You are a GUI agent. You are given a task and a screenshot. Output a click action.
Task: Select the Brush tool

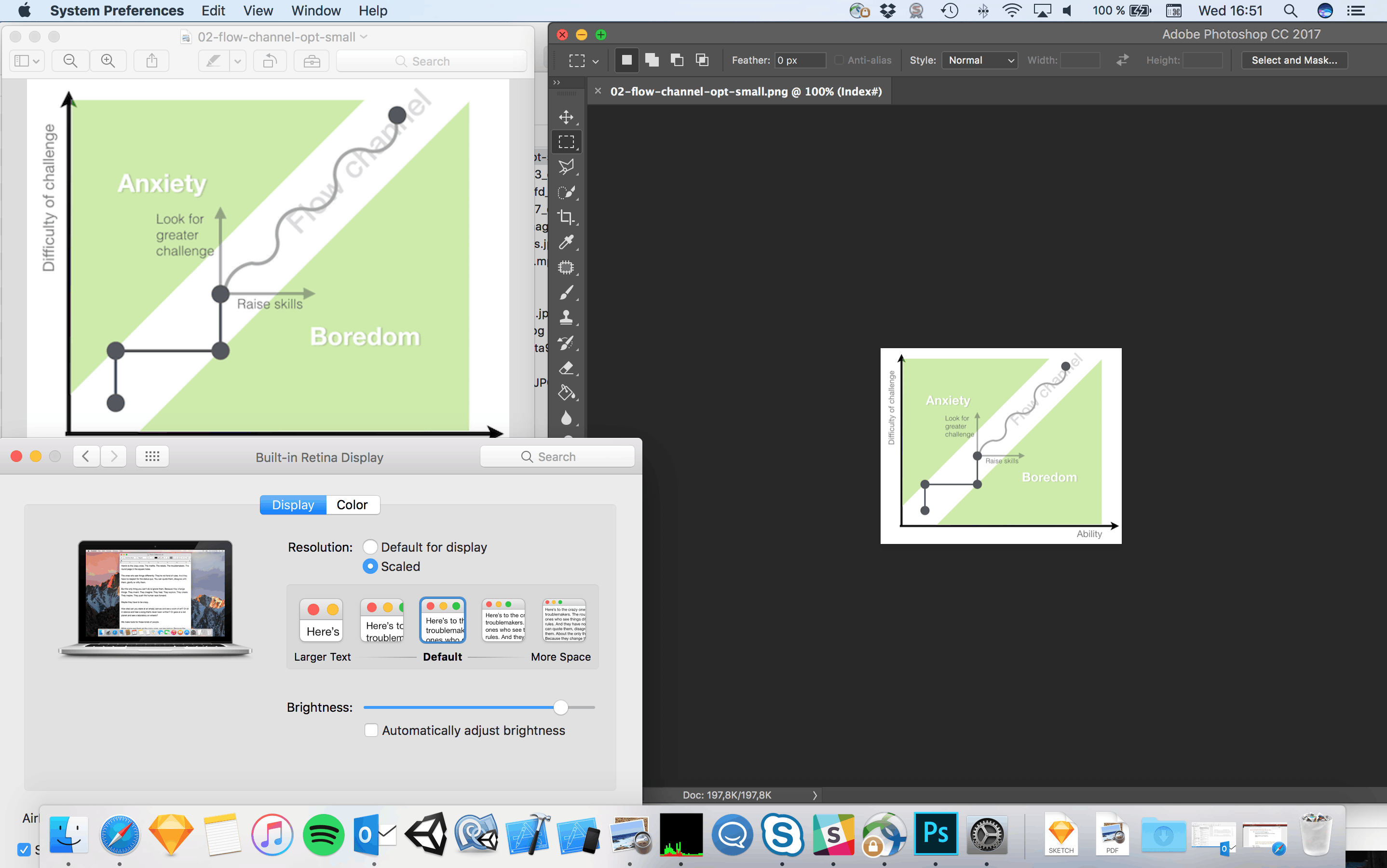tap(566, 292)
